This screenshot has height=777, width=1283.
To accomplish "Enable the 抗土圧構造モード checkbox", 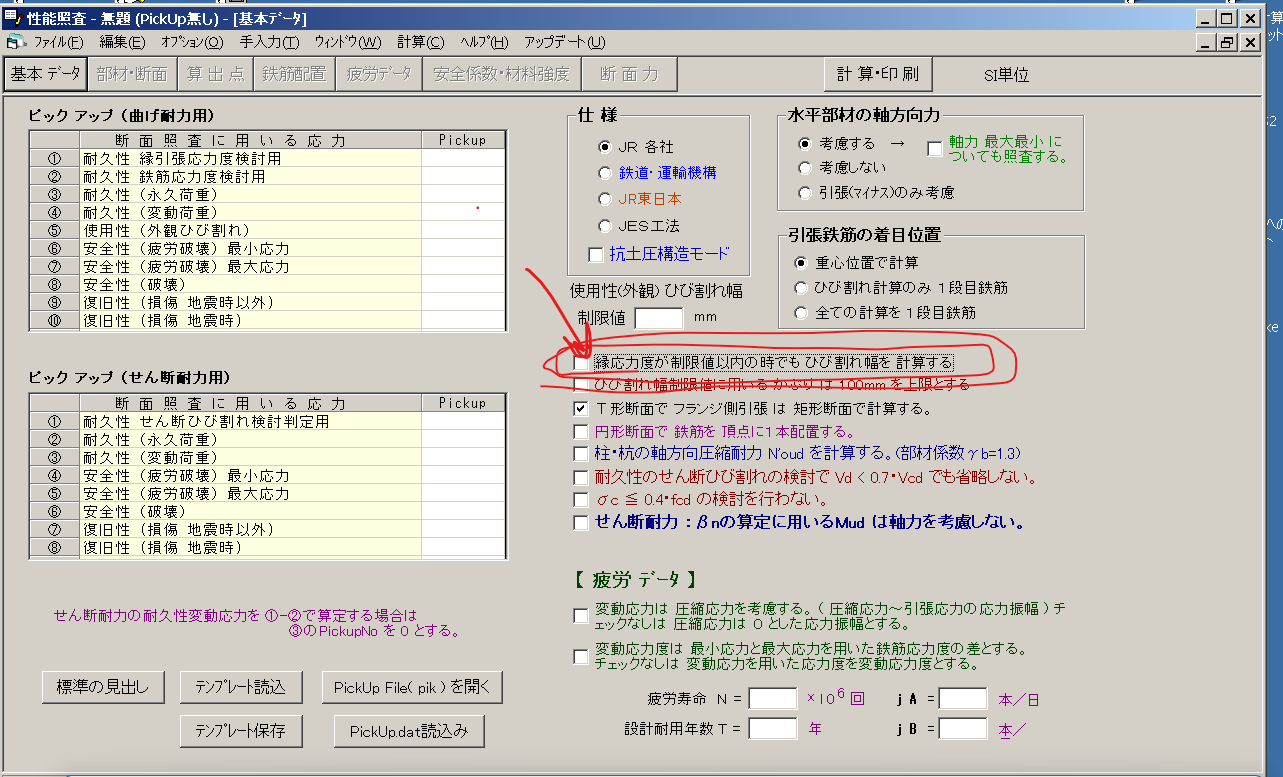I will point(595,254).
